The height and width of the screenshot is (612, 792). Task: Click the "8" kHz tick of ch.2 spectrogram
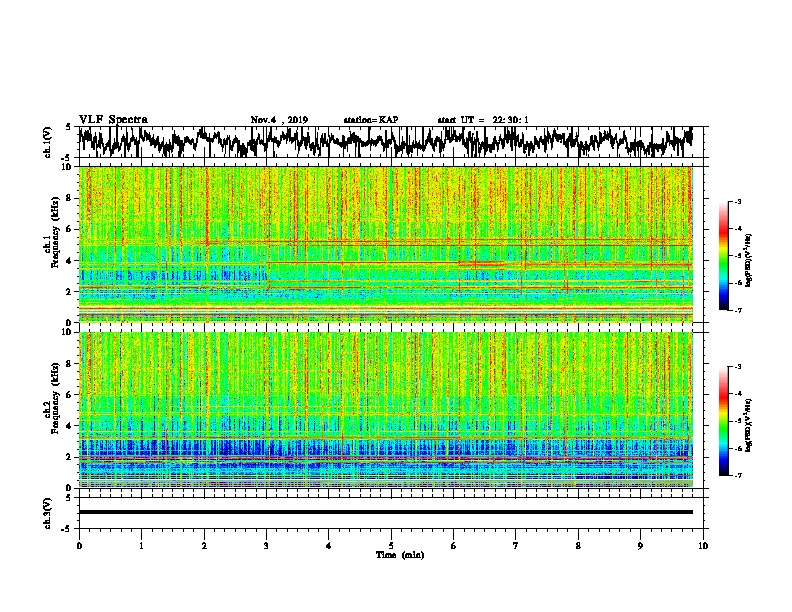pyautogui.click(x=69, y=364)
